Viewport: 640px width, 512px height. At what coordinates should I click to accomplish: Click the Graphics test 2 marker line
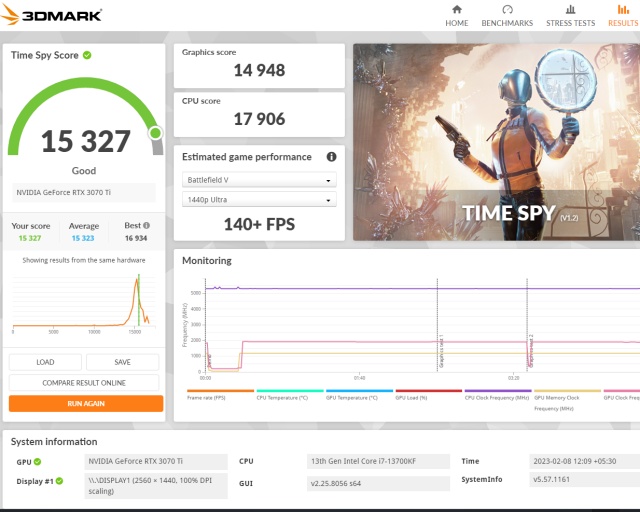click(527, 325)
